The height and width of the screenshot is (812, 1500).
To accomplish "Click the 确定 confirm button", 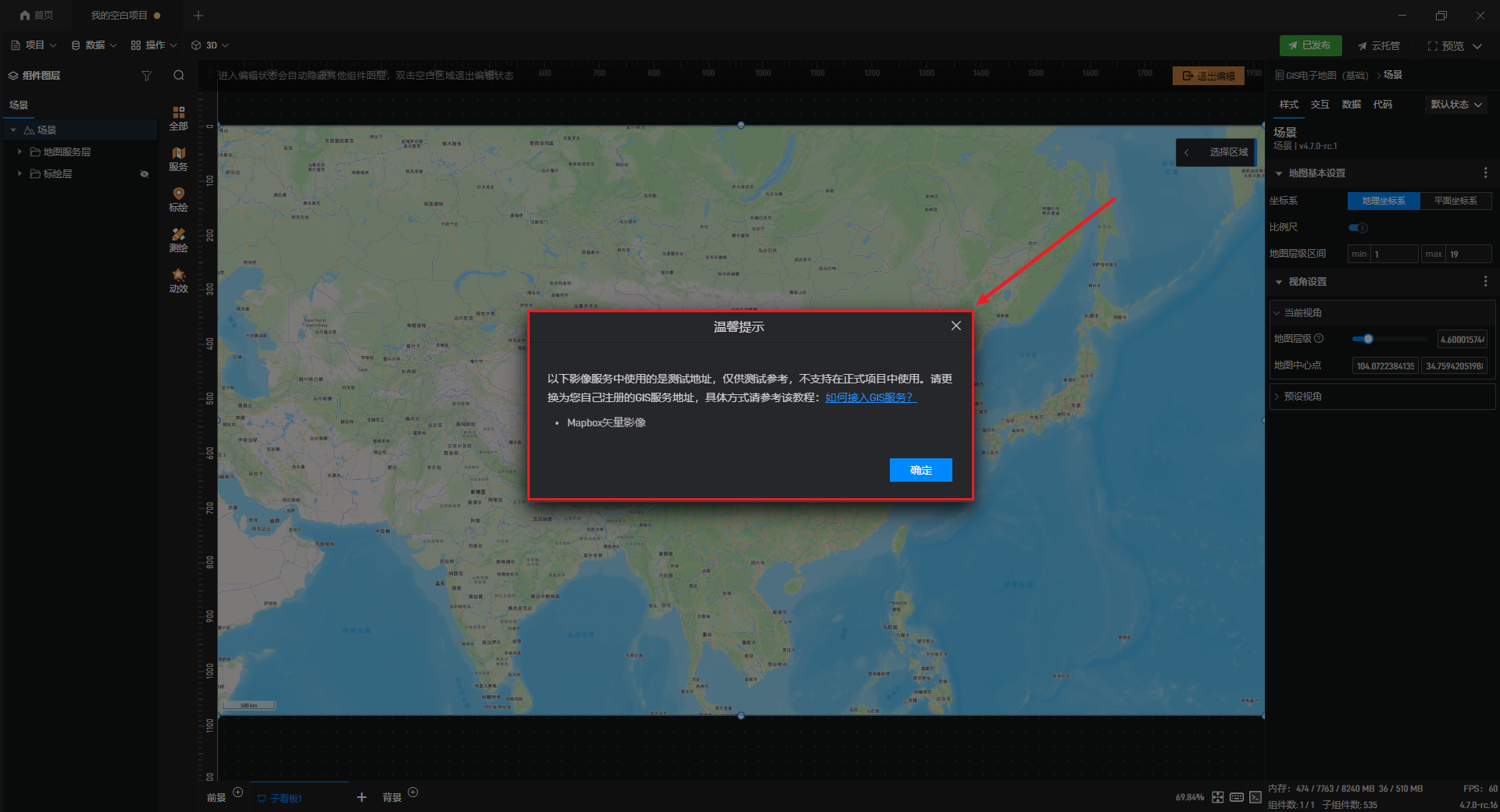I will click(x=920, y=470).
